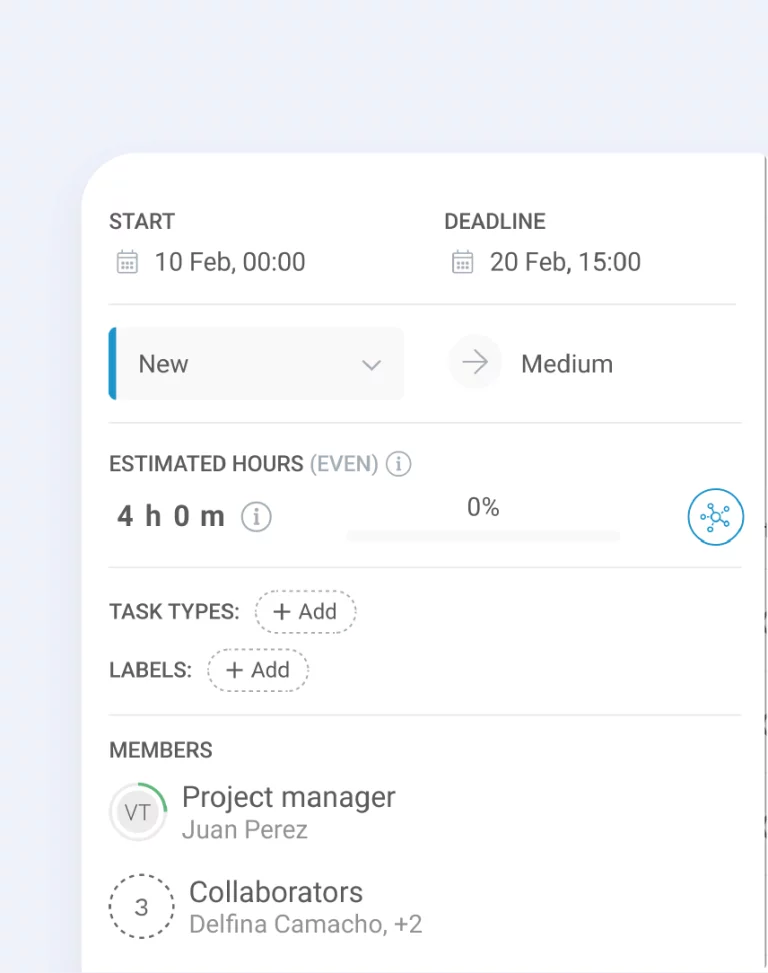The height and width of the screenshot is (973, 768).
Task: Add a task type with the Add button
Action: click(x=305, y=612)
